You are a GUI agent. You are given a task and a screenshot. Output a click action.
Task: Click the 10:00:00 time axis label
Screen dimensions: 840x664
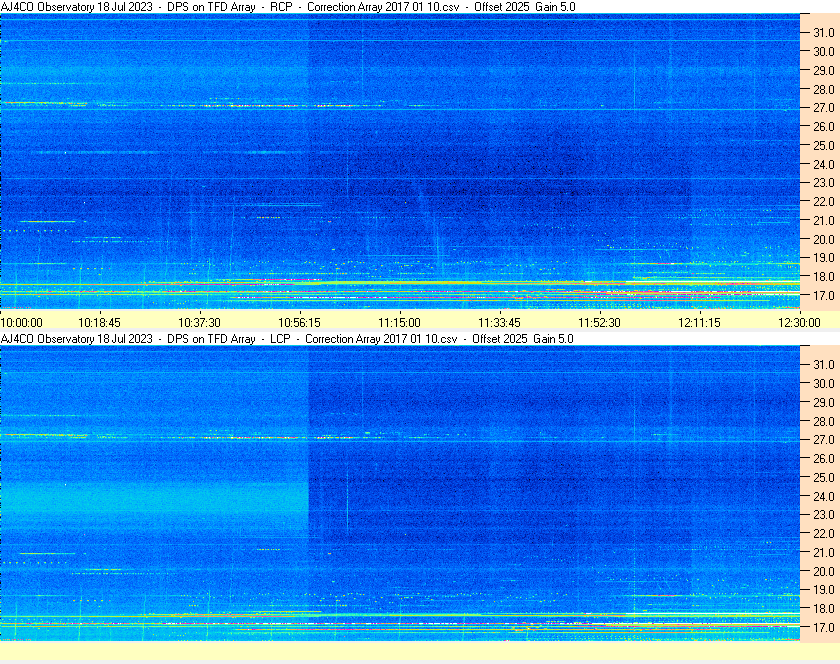click(x=21, y=323)
